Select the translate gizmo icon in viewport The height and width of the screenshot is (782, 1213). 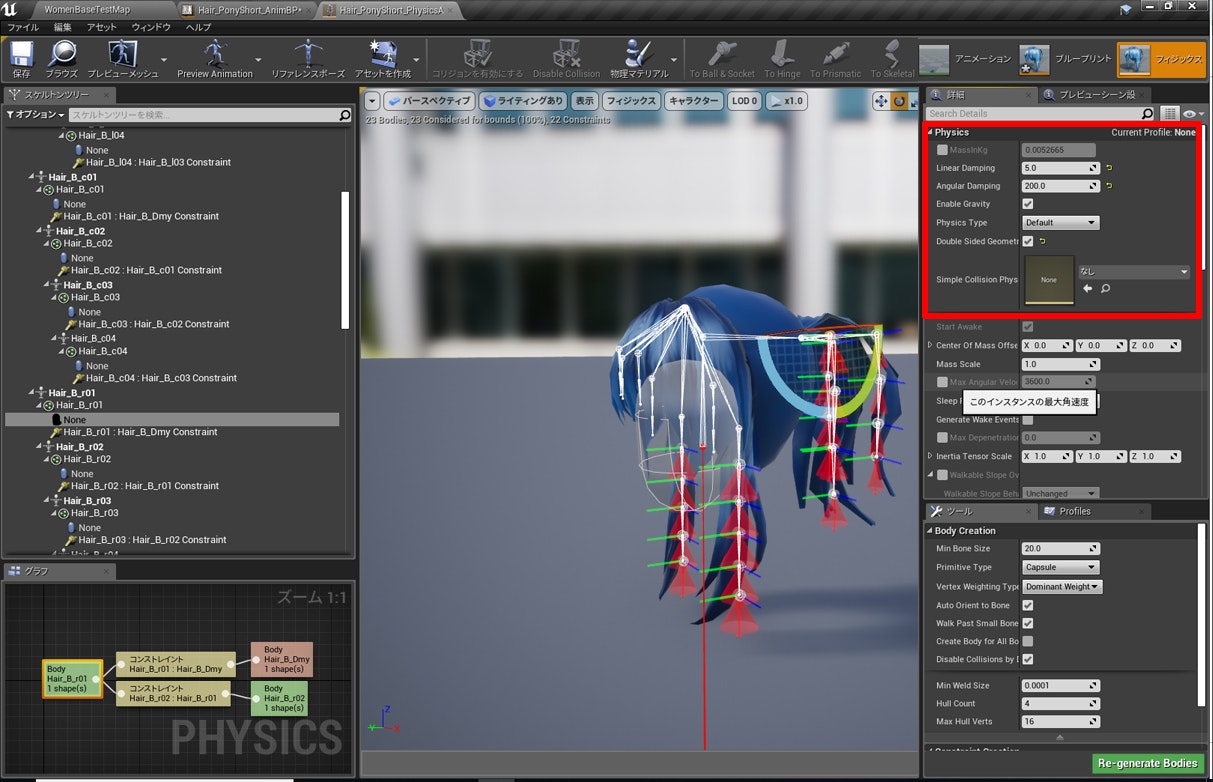pos(881,101)
